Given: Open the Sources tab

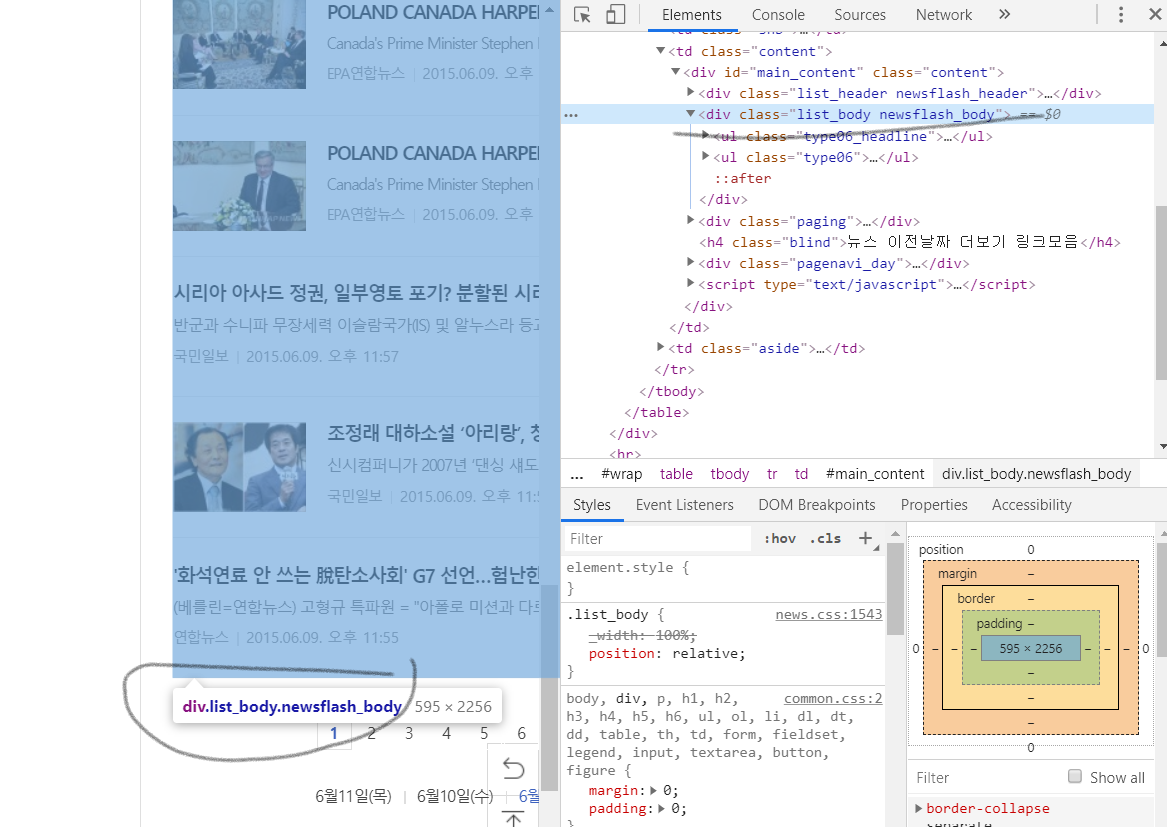Looking at the screenshot, I should pyautogui.click(x=860, y=15).
